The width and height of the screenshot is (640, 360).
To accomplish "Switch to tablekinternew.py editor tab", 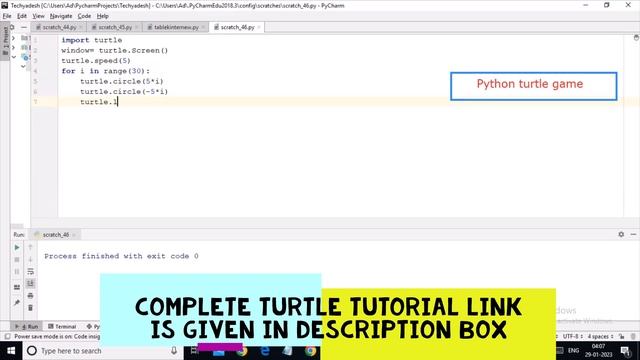I will pyautogui.click(x=176, y=27).
